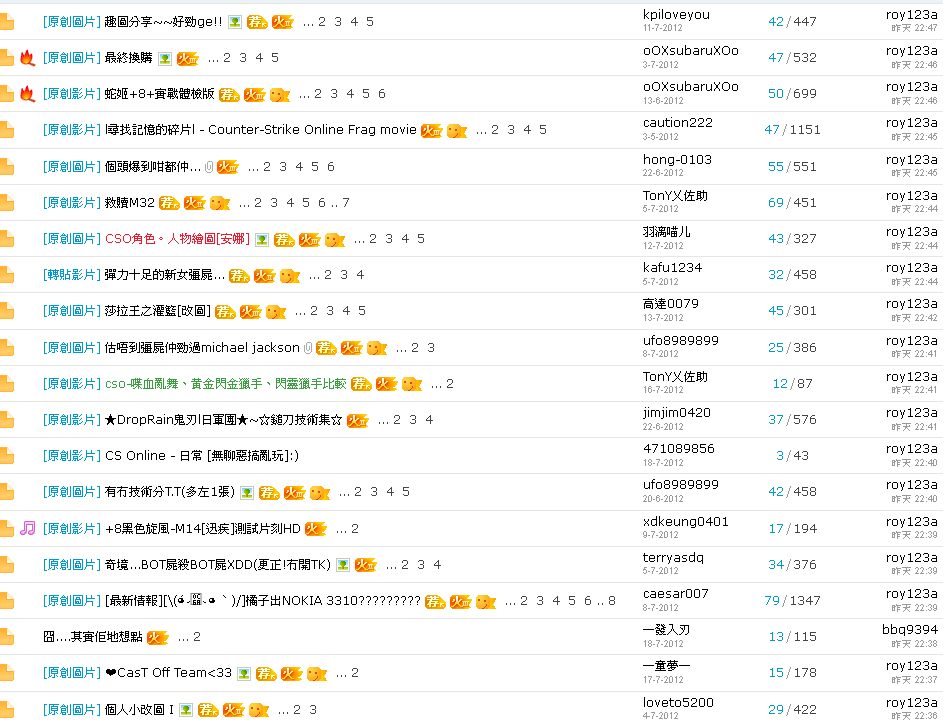Click [原創圖片] tag before 最終換購
The height and width of the screenshot is (726, 952).
coord(72,58)
